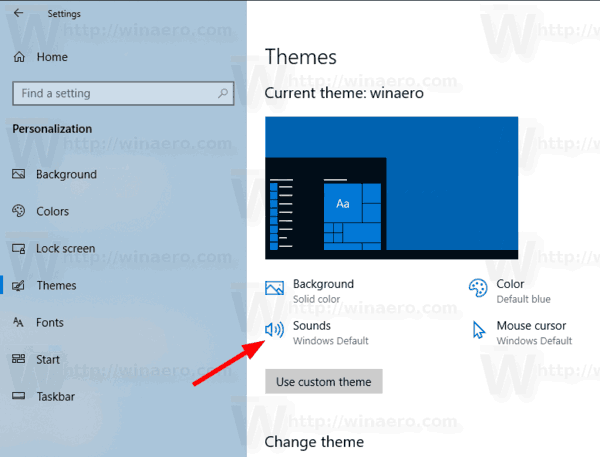Screen dimensions: 600x457
Task: Open Mouse cursor Windows Default setting
Action: point(534,333)
